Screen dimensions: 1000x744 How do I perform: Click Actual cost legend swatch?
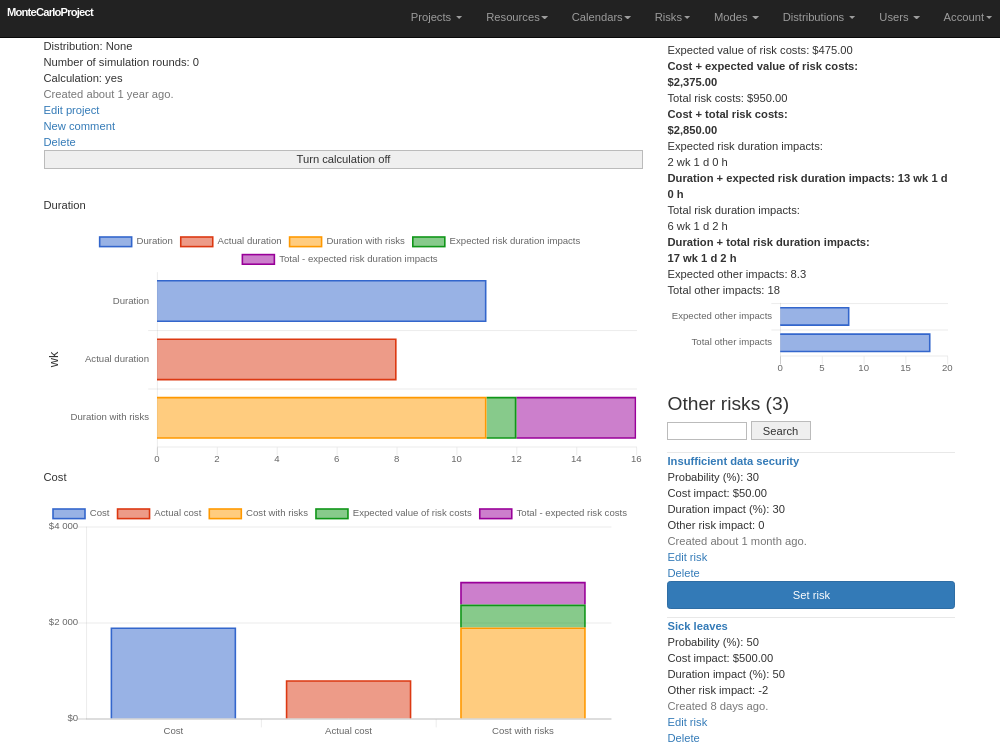pyautogui.click(x=133, y=514)
